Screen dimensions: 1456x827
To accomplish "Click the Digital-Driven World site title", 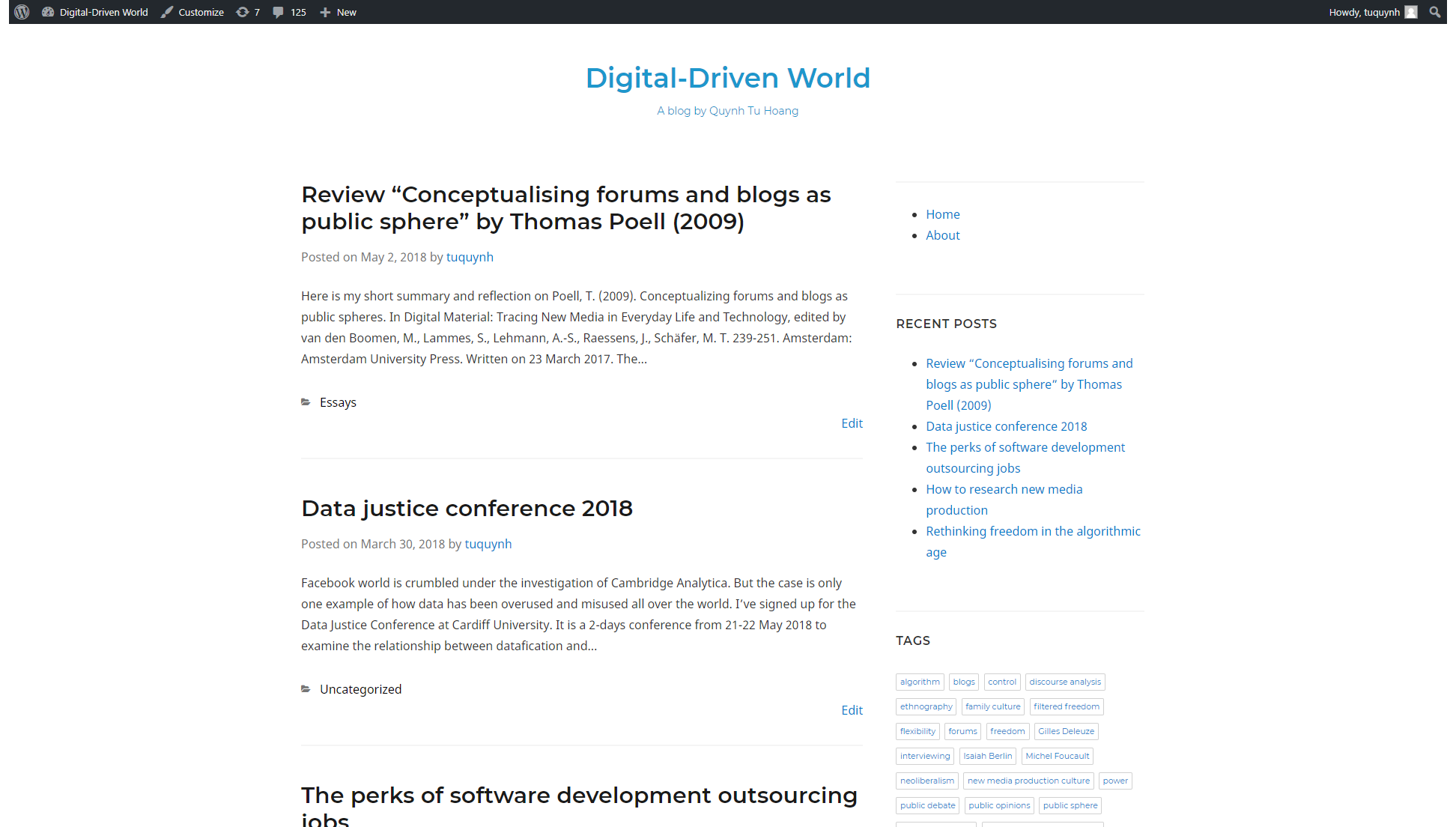I will pos(727,78).
